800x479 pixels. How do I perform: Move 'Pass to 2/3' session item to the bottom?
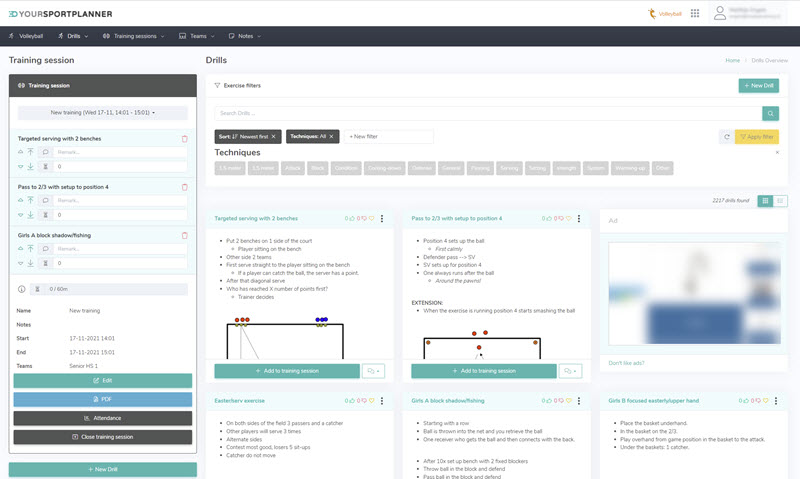click(32, 214)
